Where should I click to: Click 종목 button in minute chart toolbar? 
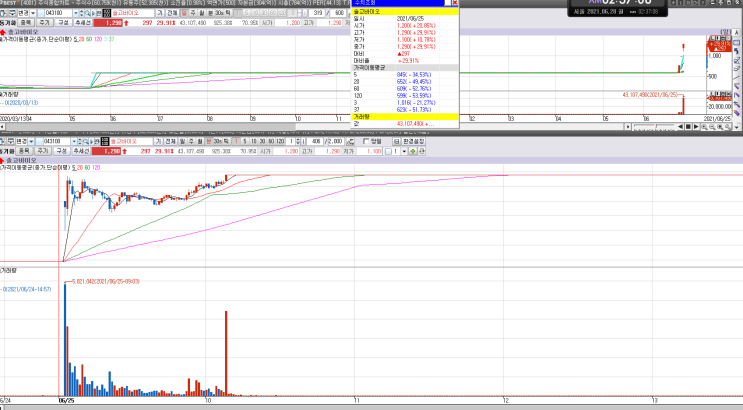(24, 151)
